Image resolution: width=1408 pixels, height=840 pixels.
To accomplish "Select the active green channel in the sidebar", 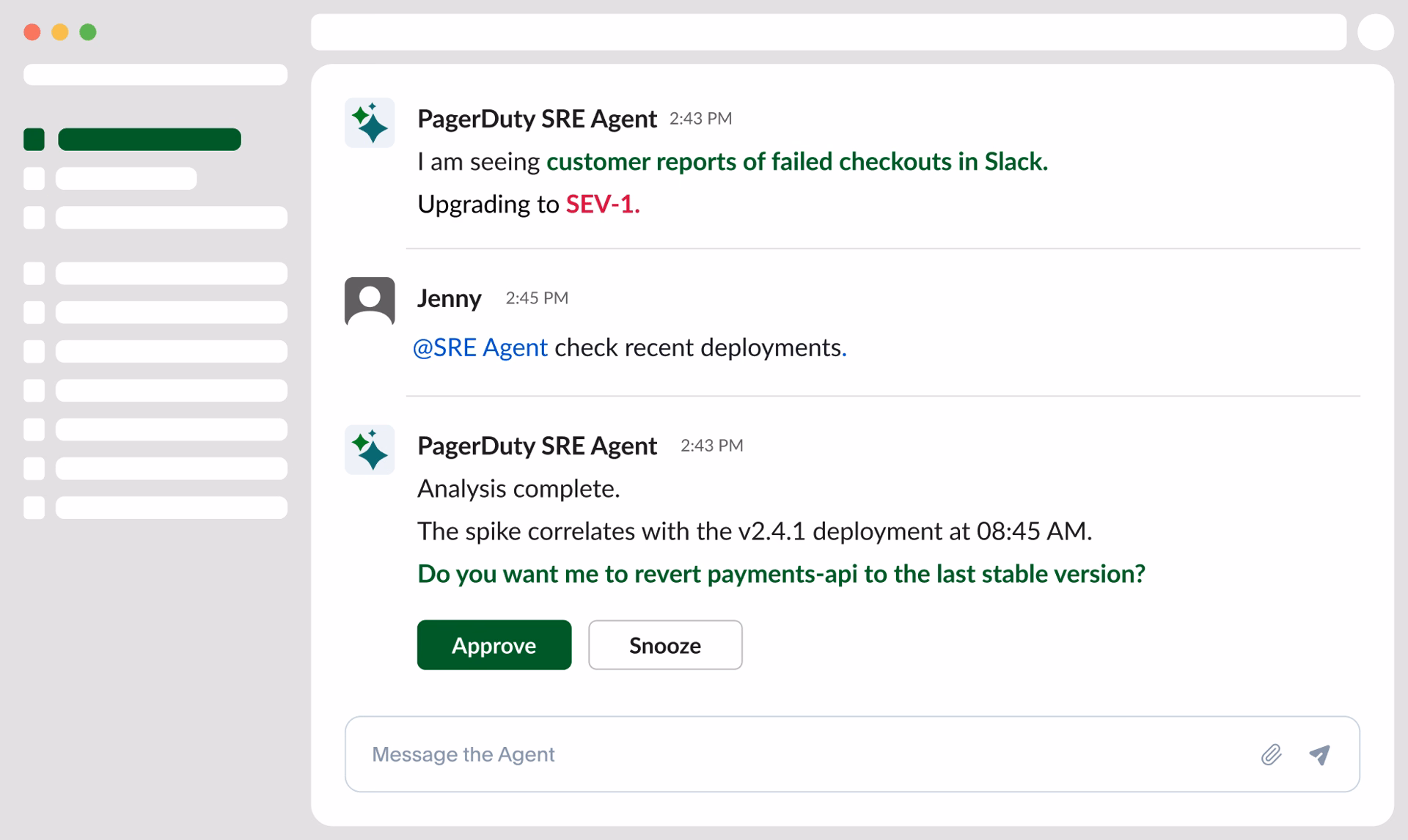I will click(x=150, y=139).
